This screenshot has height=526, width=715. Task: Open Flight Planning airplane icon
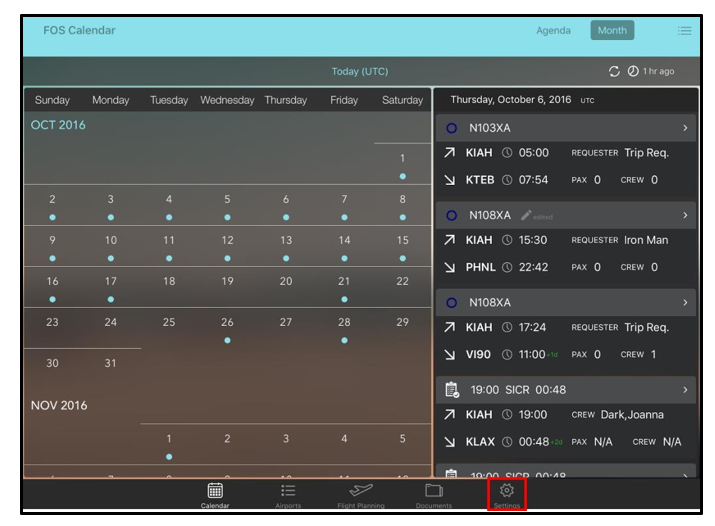point(360,491)
